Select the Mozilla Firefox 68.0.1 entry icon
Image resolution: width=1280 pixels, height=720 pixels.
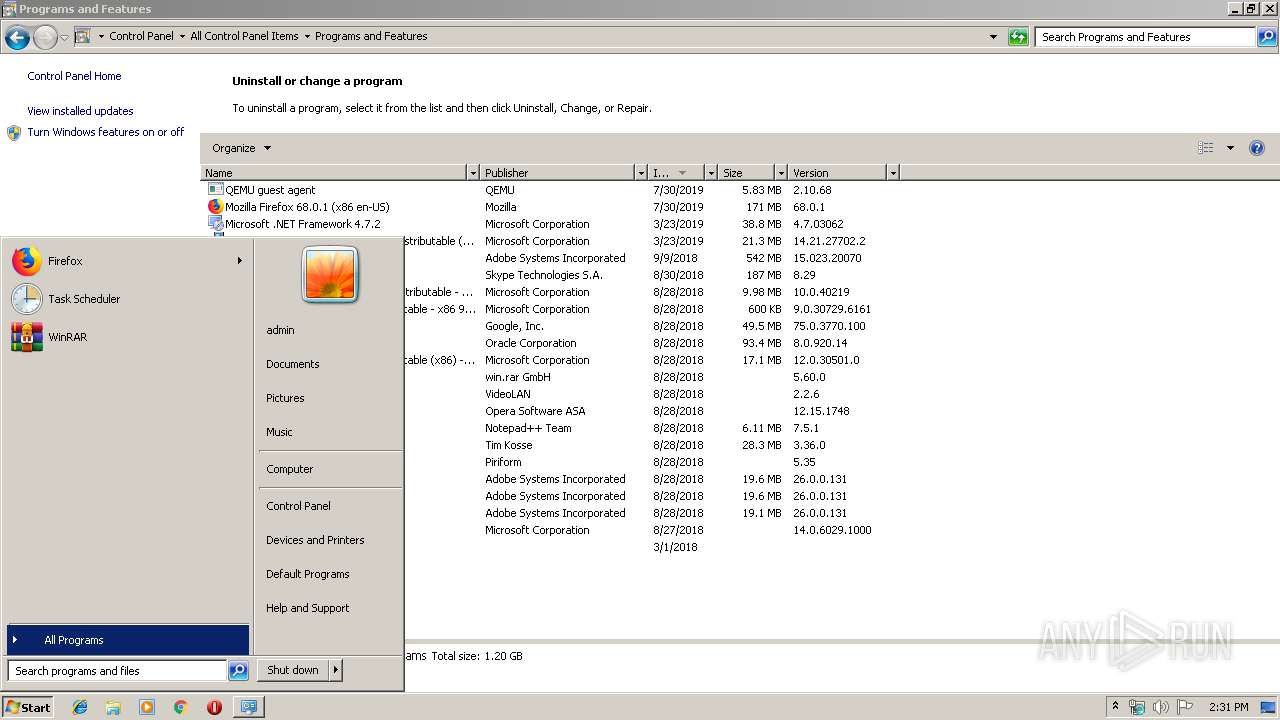(x=215, y=207)
